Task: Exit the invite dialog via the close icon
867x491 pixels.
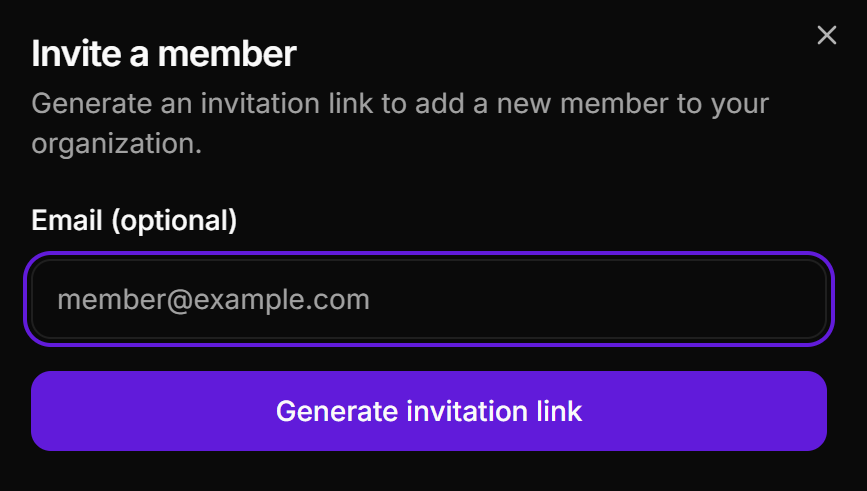Action: pyautogui.click(x=826, y=36)
